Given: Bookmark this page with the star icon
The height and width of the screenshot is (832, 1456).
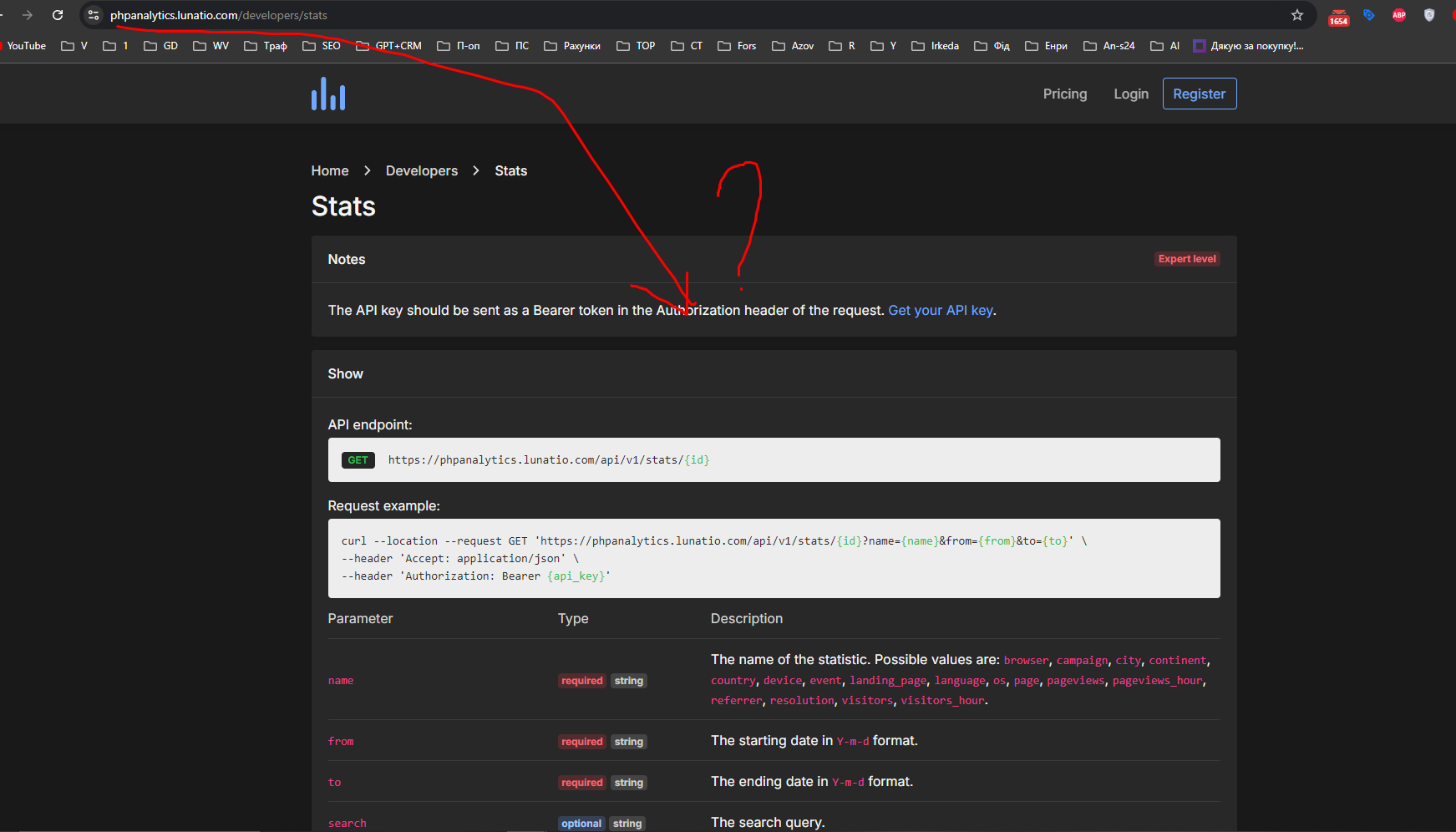Looking at the screenshot, I should (1296, 15).
